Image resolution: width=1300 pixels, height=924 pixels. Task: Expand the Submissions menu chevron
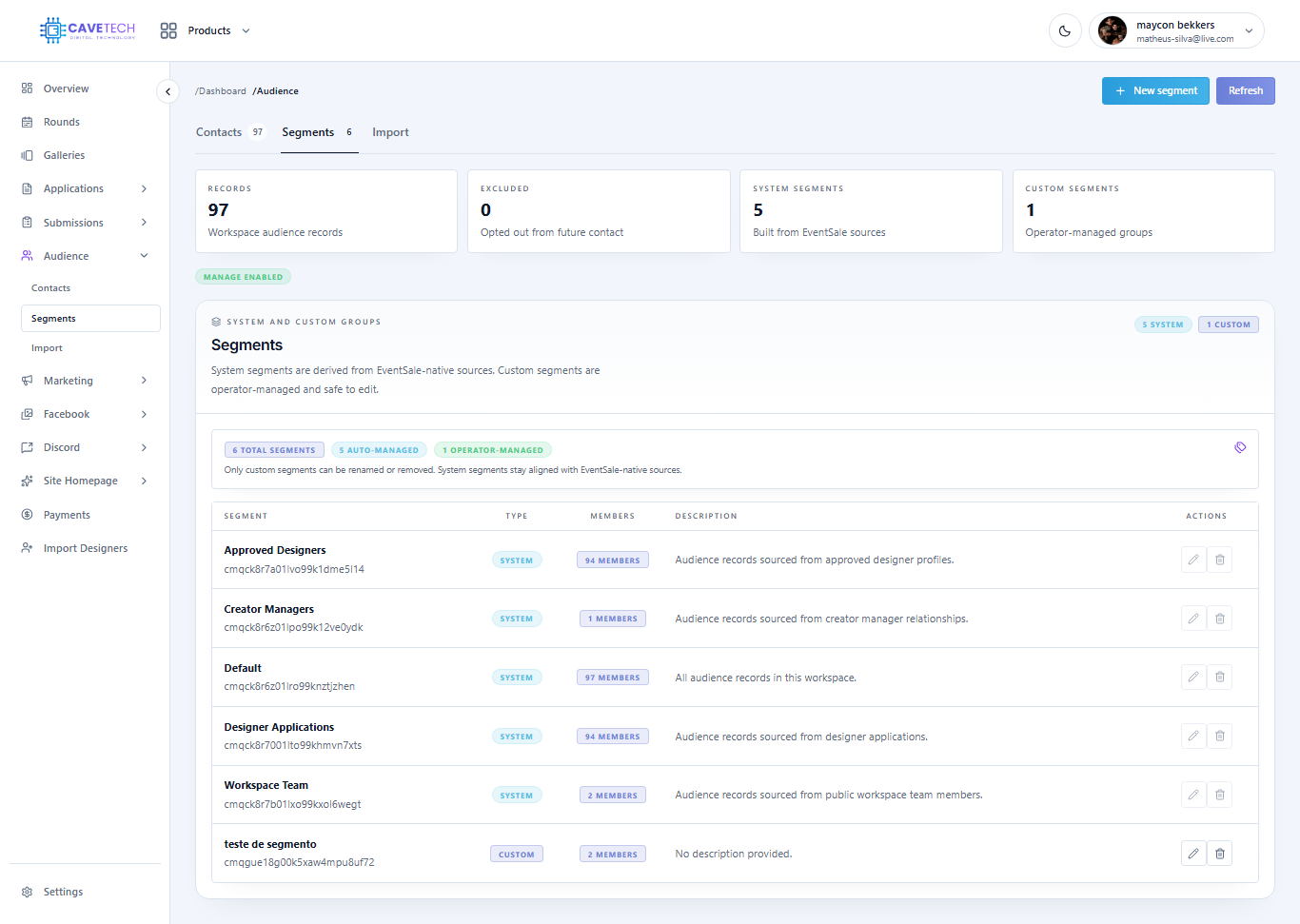(x=144, y=223)
